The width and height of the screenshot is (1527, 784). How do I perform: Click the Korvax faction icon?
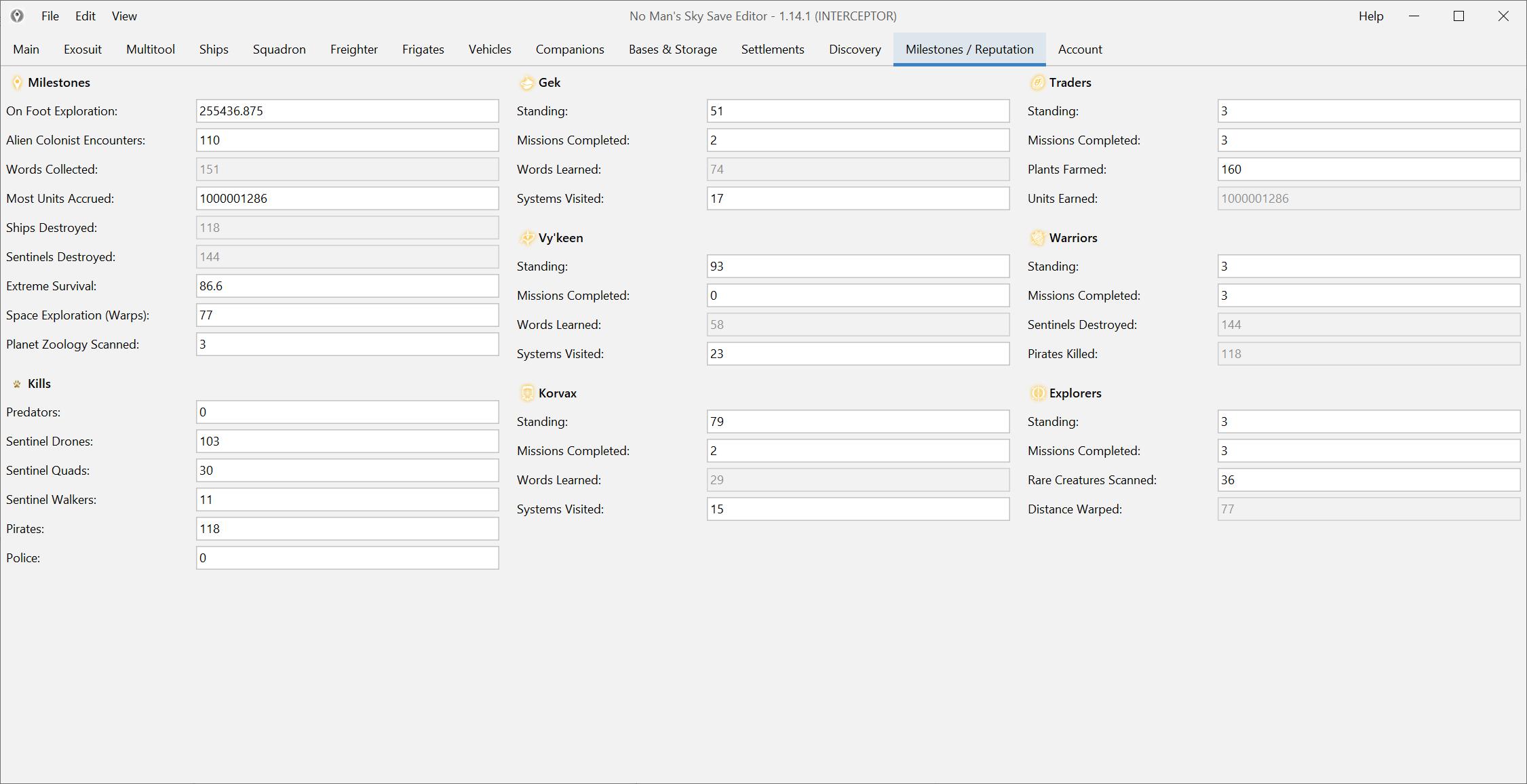[x=527, y=393]
